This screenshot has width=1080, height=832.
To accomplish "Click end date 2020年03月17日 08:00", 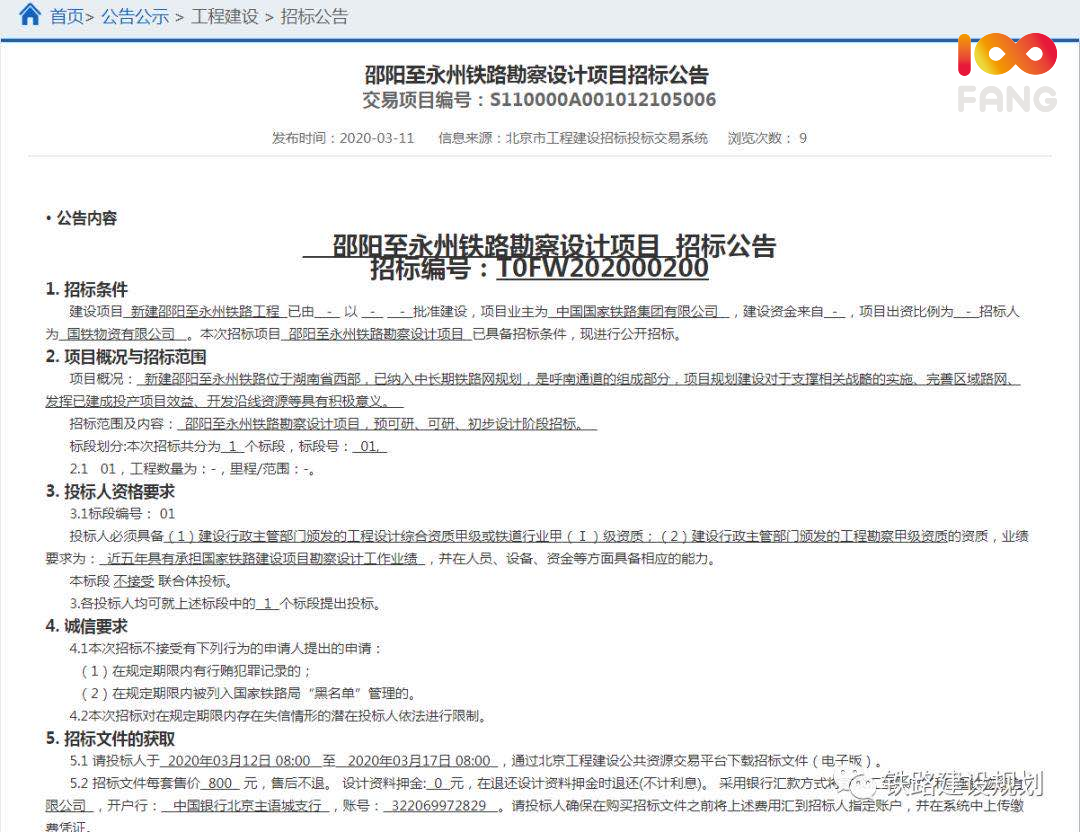I will 419,761.
